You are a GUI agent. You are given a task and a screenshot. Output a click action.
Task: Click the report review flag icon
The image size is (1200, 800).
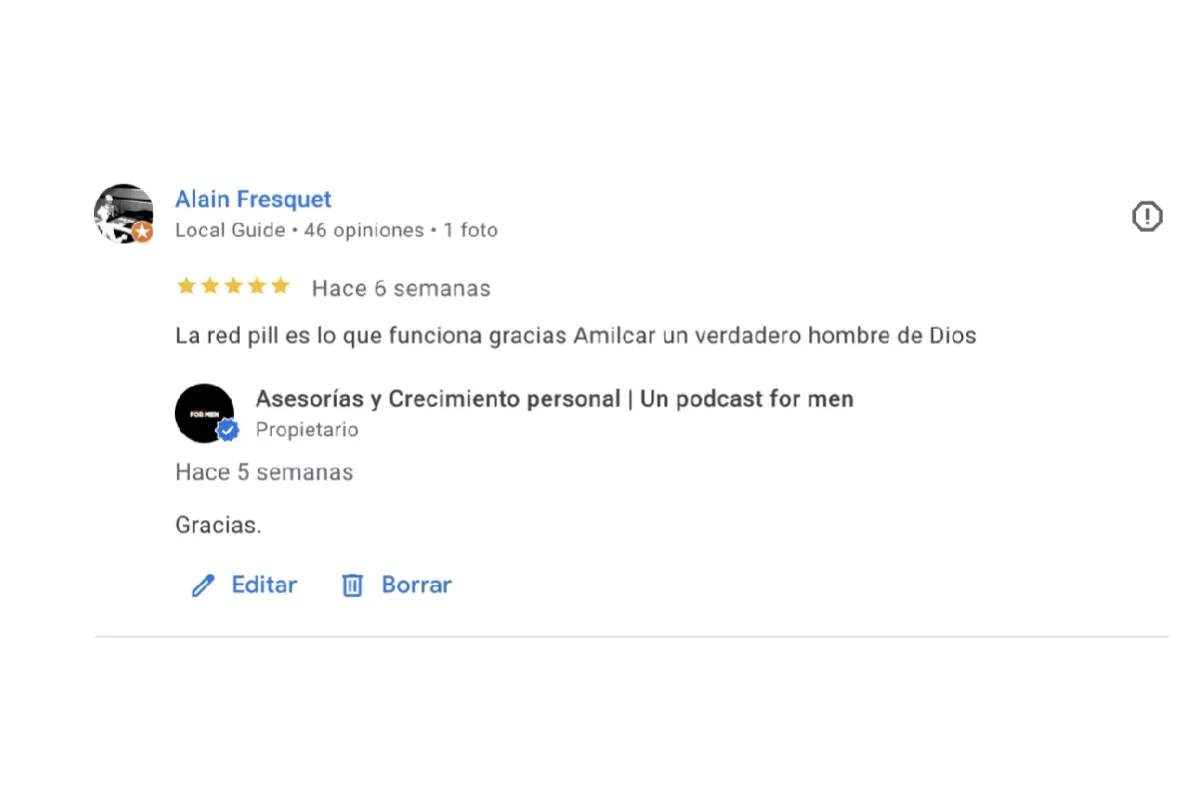point(1147,216)
